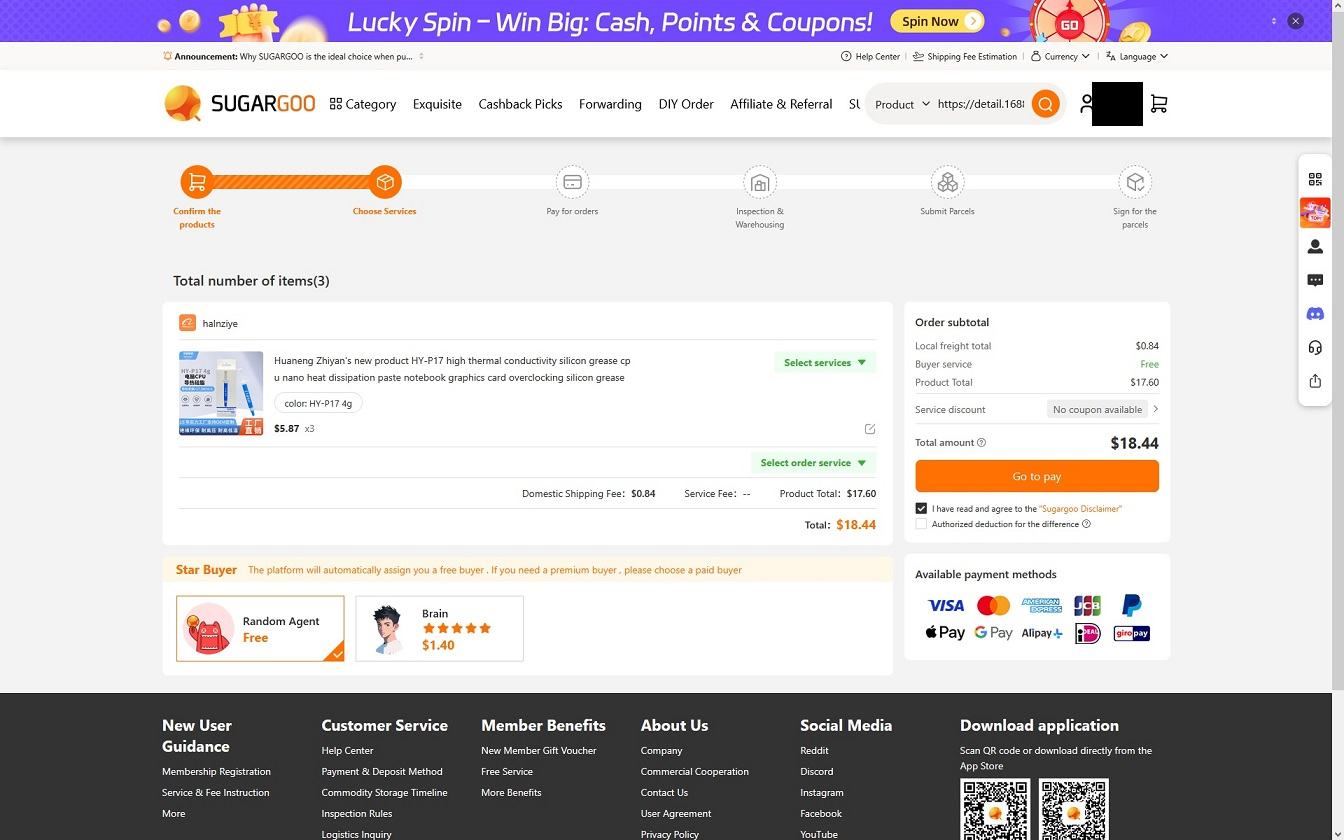Click the Spin Now button

click(937, 21)
